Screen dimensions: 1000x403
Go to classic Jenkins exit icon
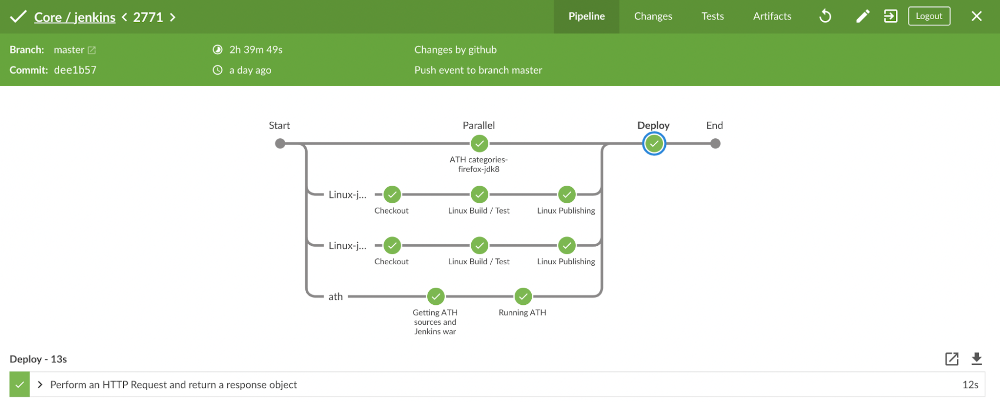click(x=890, y=17)
